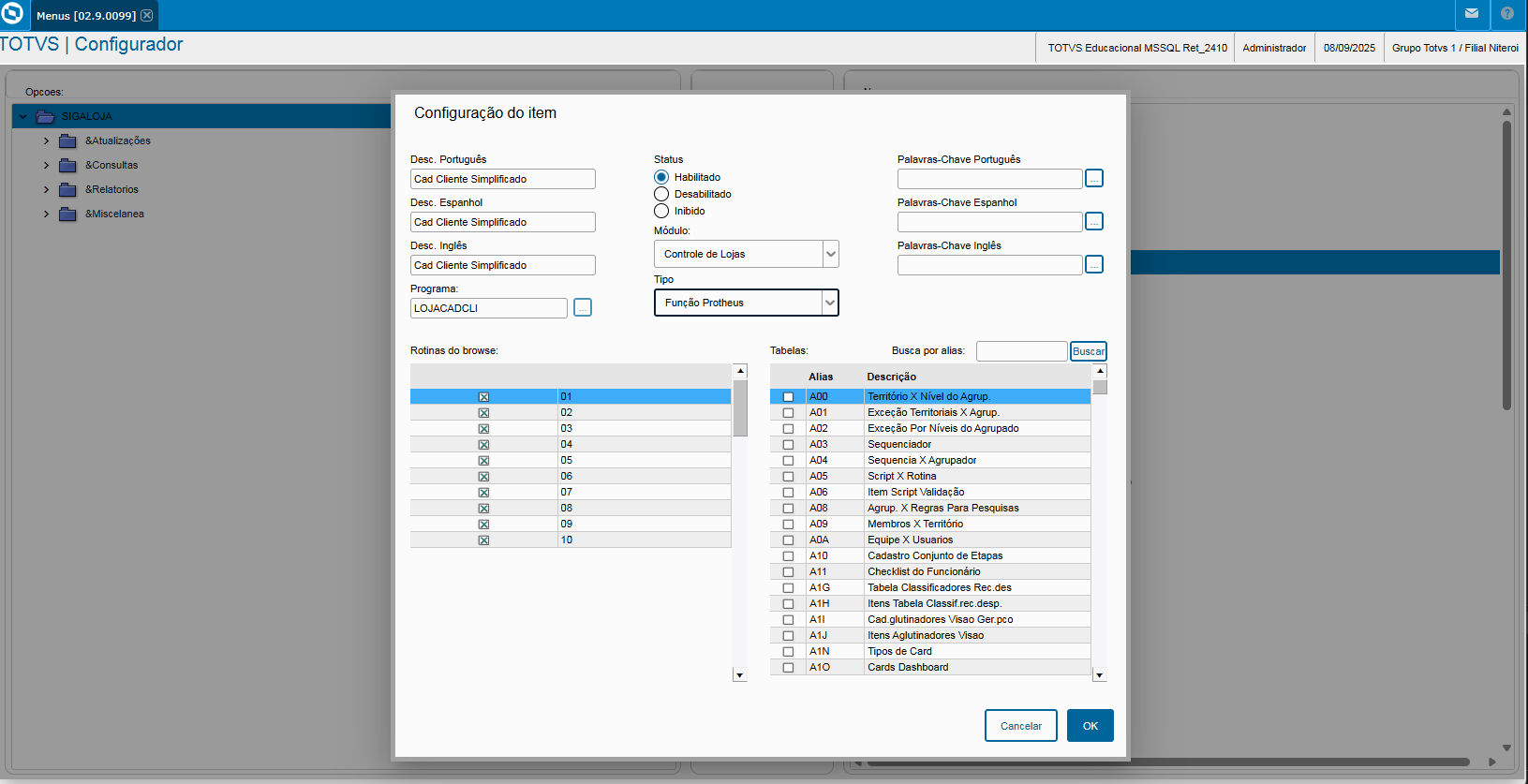Toggle browse routine 10 checkbox
This screenshot has height=784, width=1528.
(483, 540)
